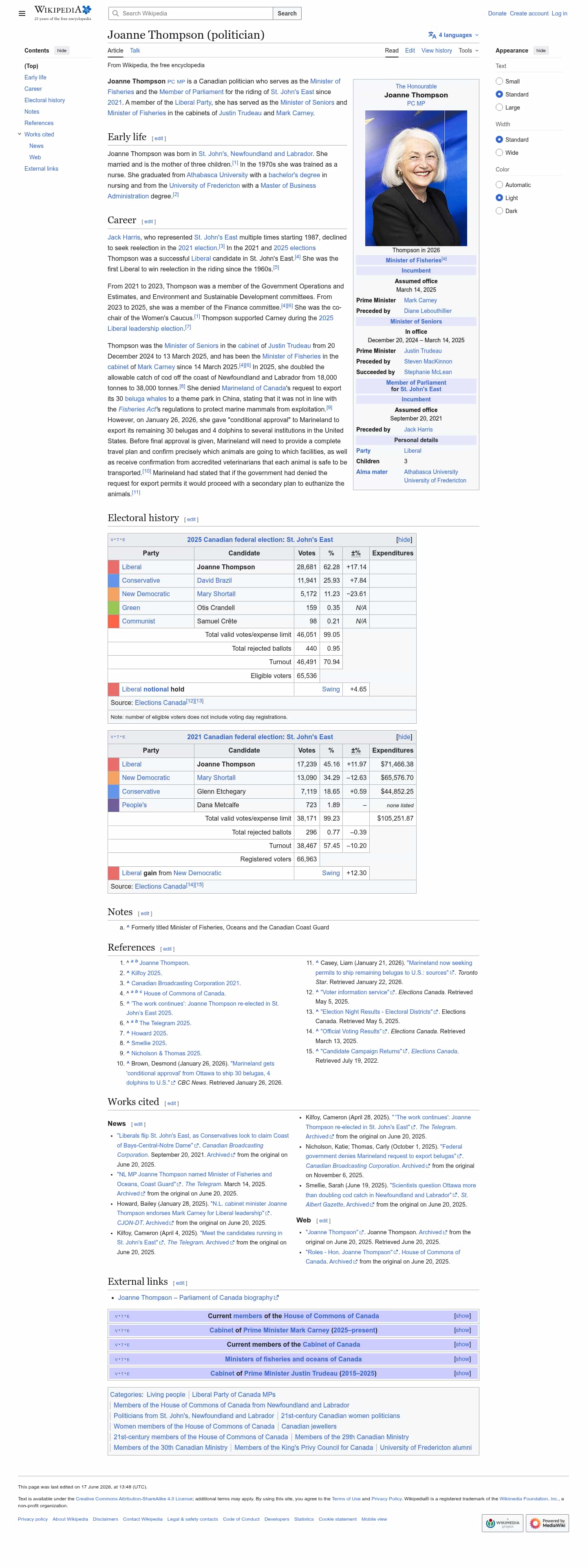
Task: Open the View history tab
Action: [436, 51]
